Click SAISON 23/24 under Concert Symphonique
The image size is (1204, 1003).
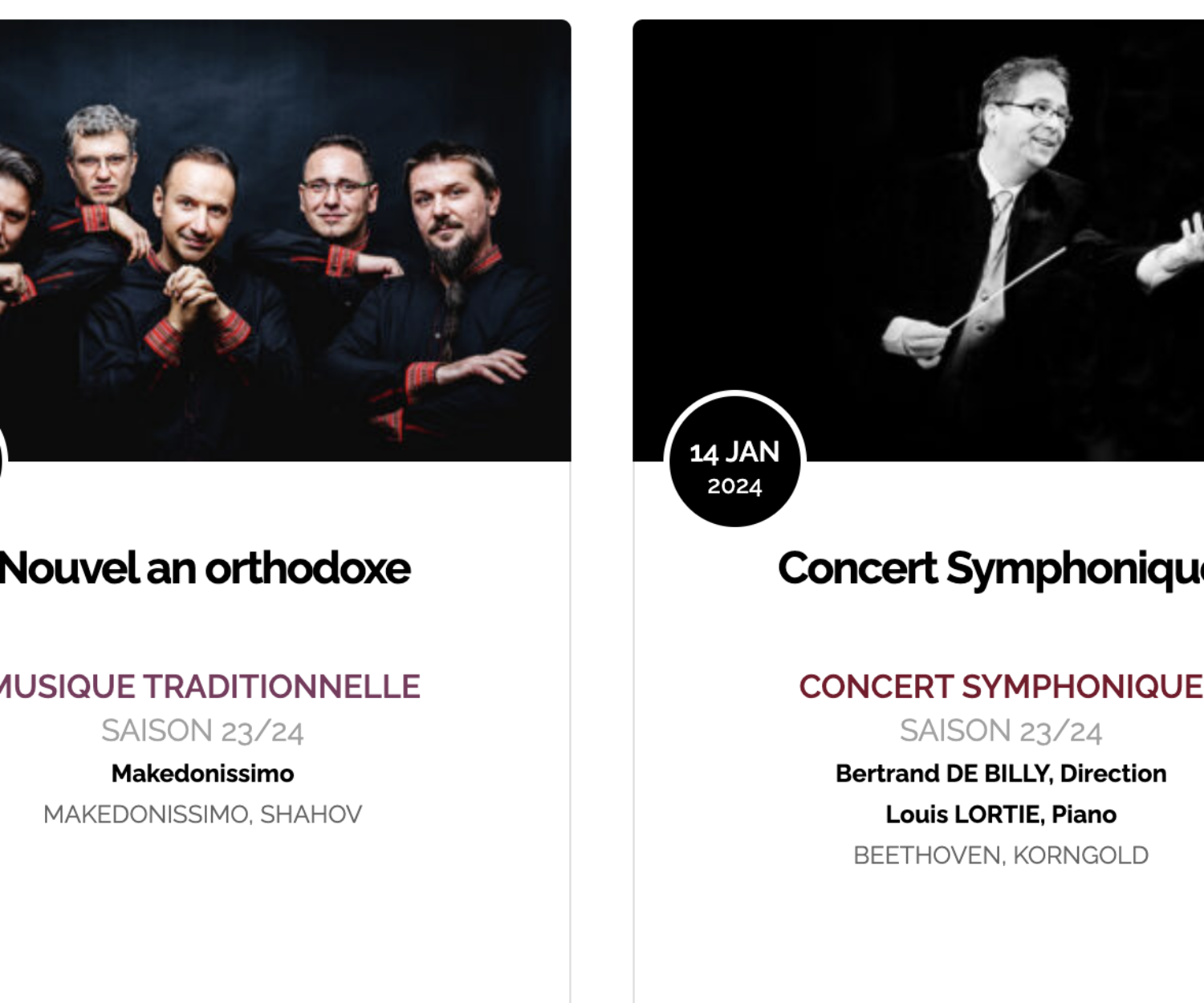(x=1000, y=731)
